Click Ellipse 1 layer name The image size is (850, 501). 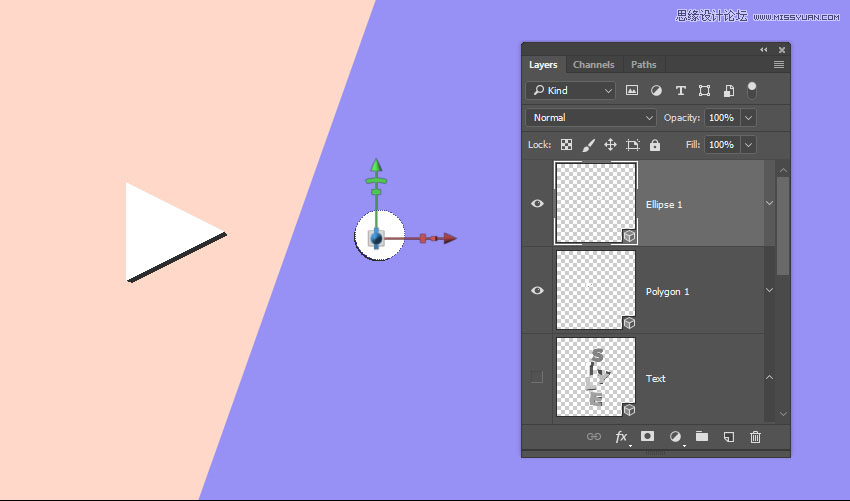[x=664, y=204]
